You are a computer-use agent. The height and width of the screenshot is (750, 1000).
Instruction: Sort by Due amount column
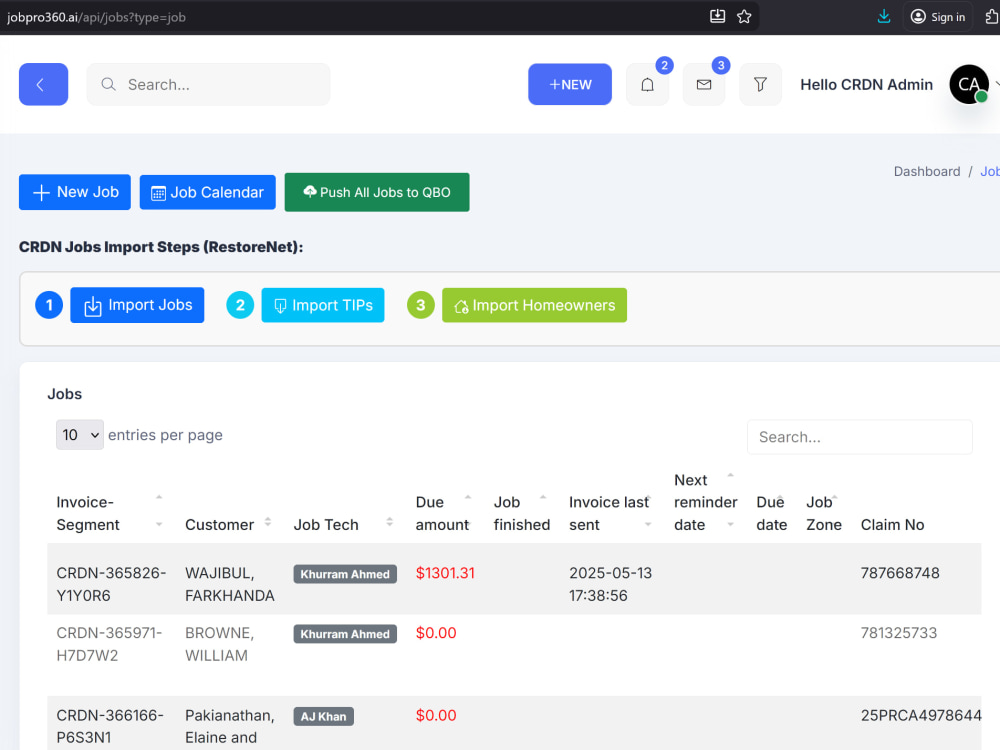pos(443,513)
